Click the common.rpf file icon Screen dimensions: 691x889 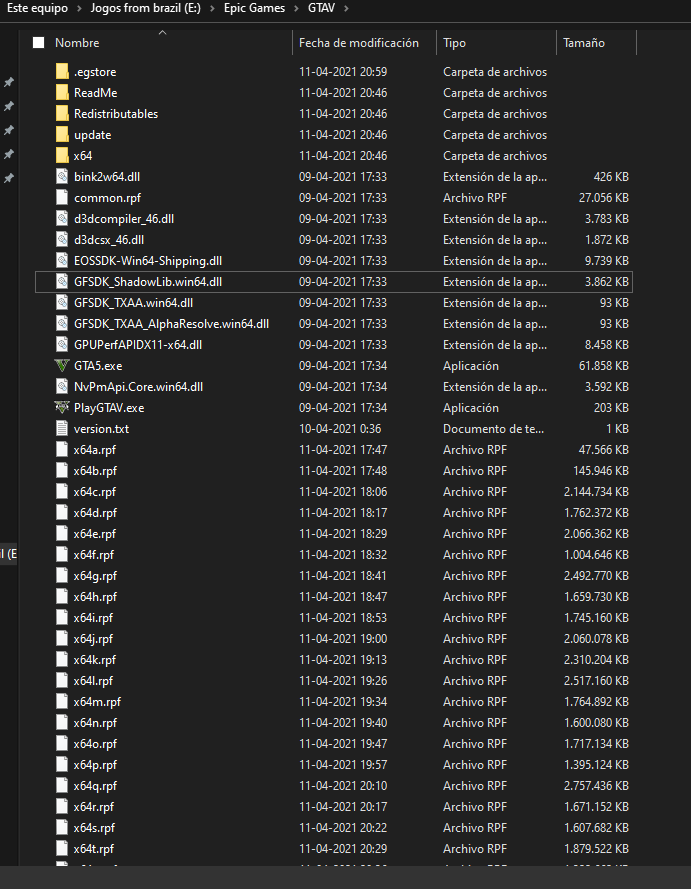click(x=62, y=197)
